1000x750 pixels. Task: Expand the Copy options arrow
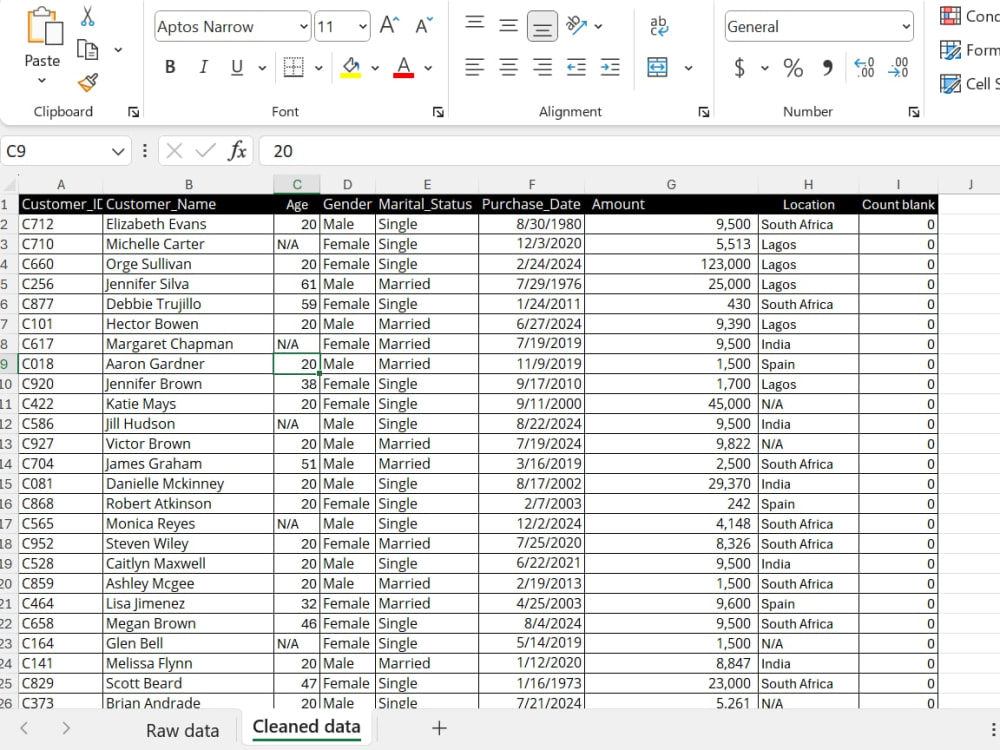point(118,50)
